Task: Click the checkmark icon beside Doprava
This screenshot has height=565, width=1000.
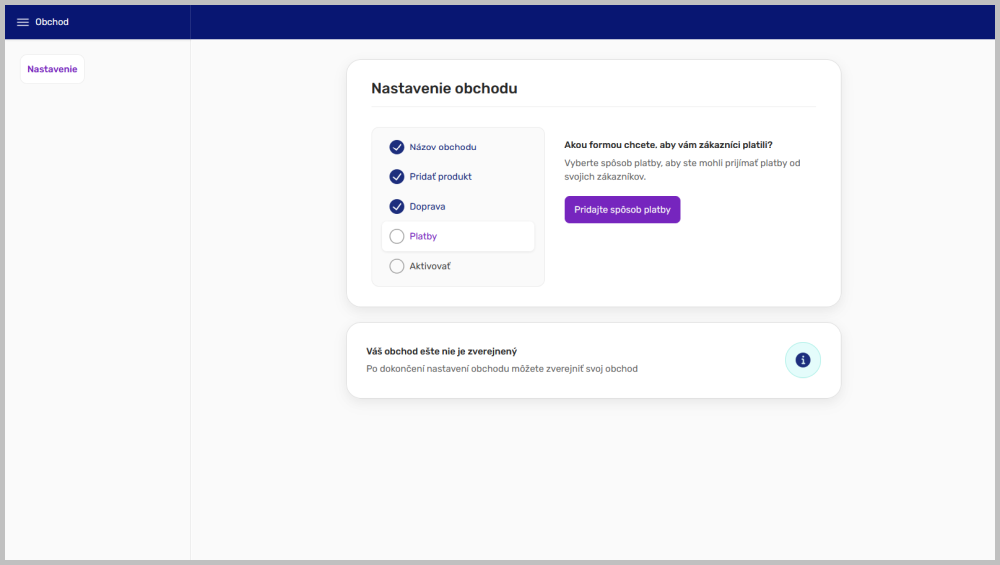Action: pyautogui.click(x=397, y=207)
